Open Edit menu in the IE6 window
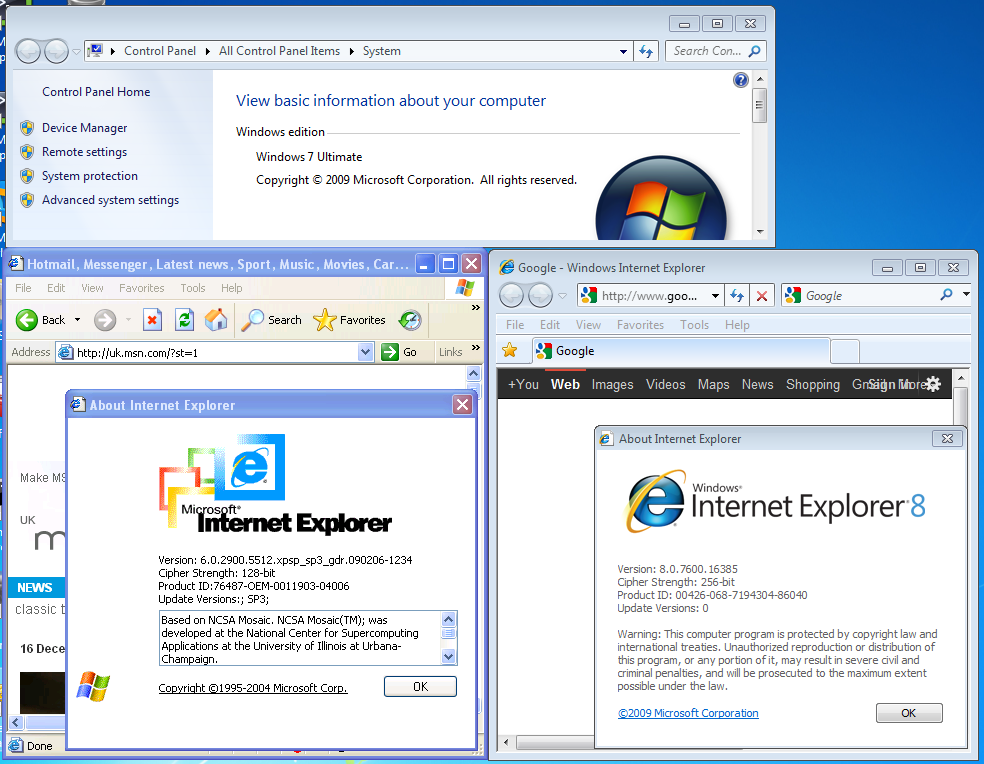 coord(56,288)
